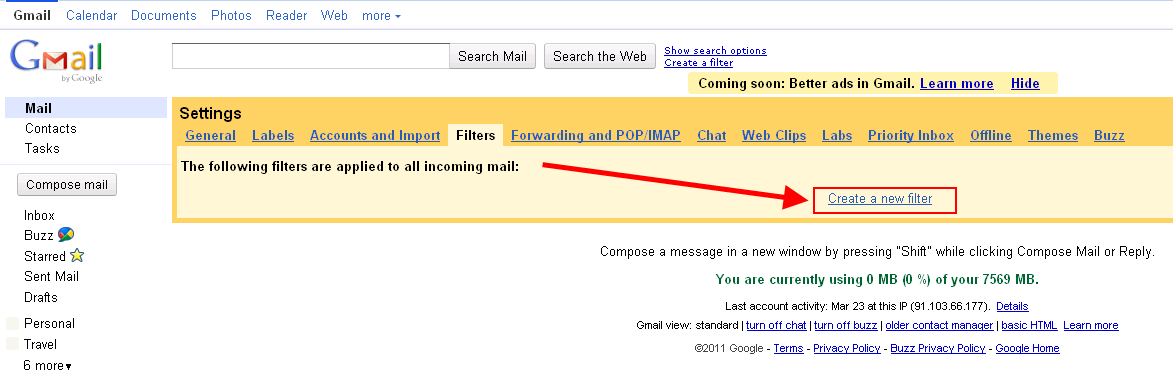Open the Themes settings tab
This screenshot has height=381, width=1173.
pyautogui.click(x=1053, y=135)
